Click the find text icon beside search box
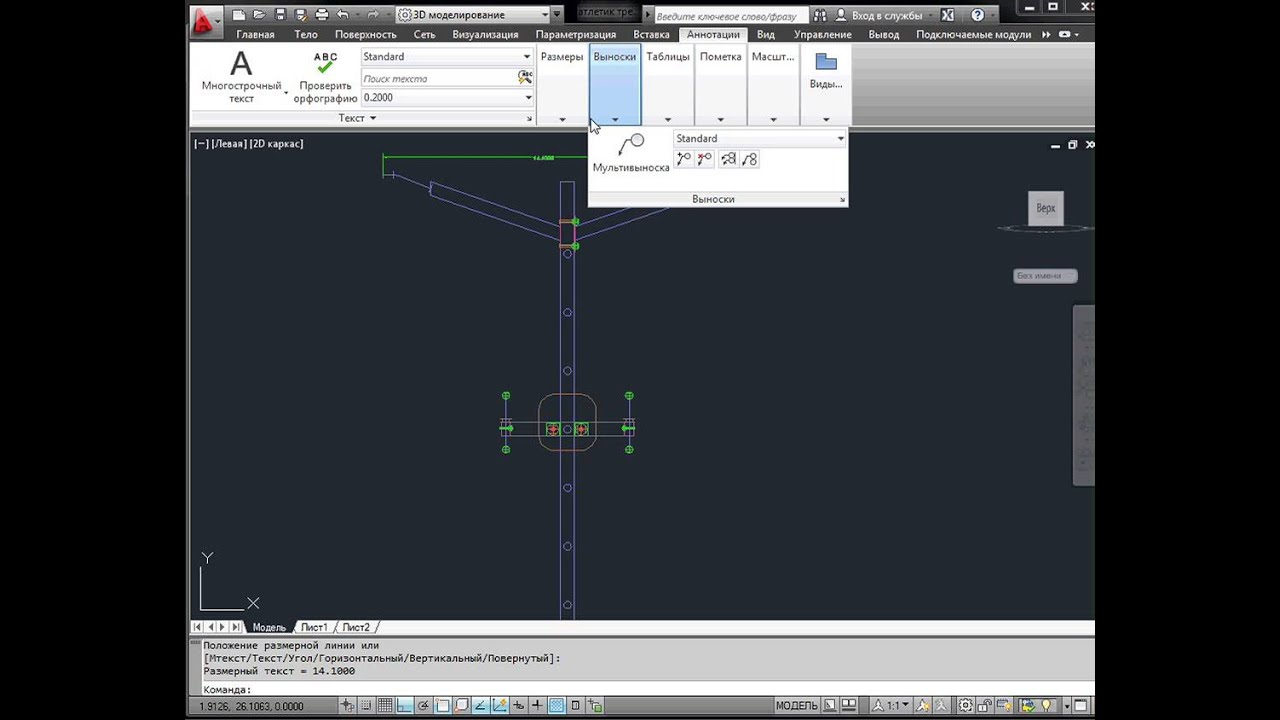 click(525, 77)
